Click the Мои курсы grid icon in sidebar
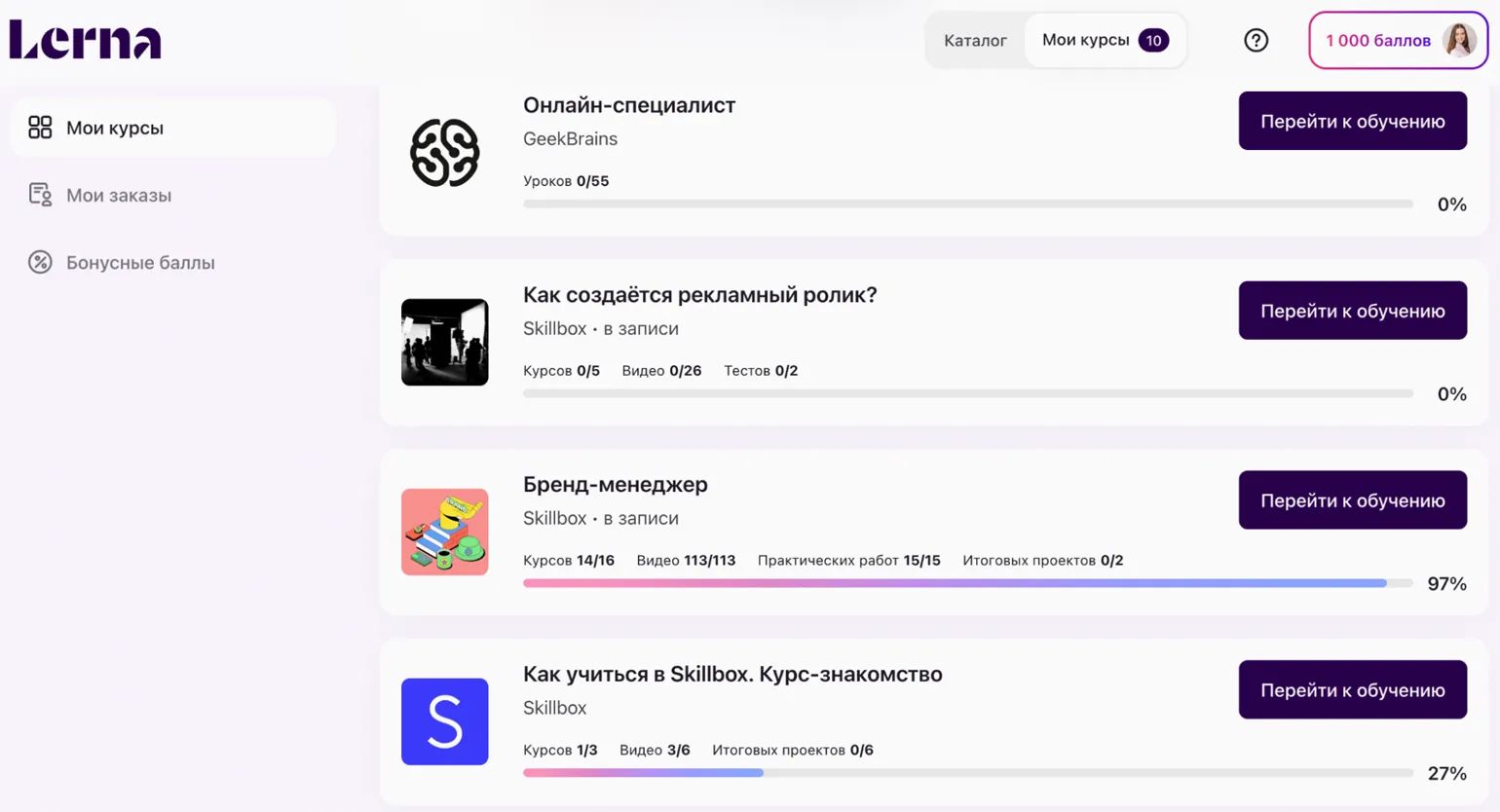The height and width of the screenshot is (812, 1500). click(x=40, y=128)
